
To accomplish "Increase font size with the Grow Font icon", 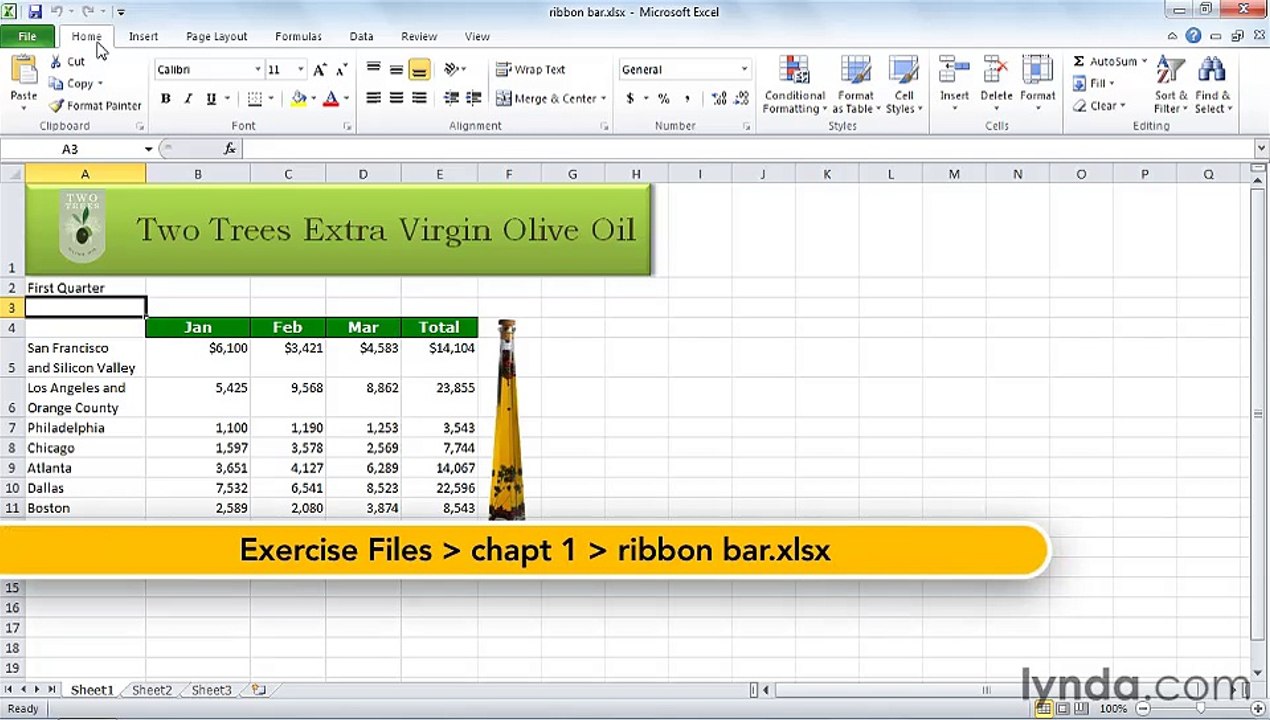I will [319, 70].
